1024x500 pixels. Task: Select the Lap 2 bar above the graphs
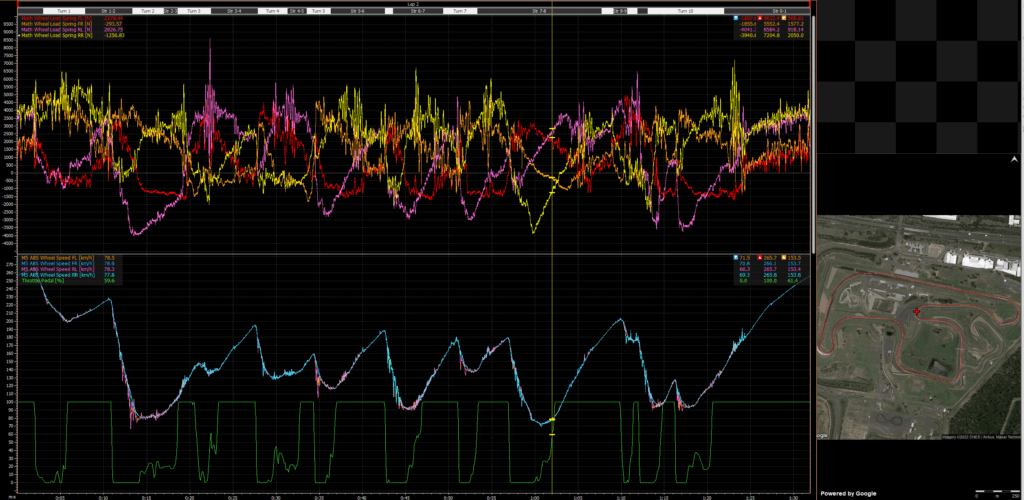pos(414,4)
